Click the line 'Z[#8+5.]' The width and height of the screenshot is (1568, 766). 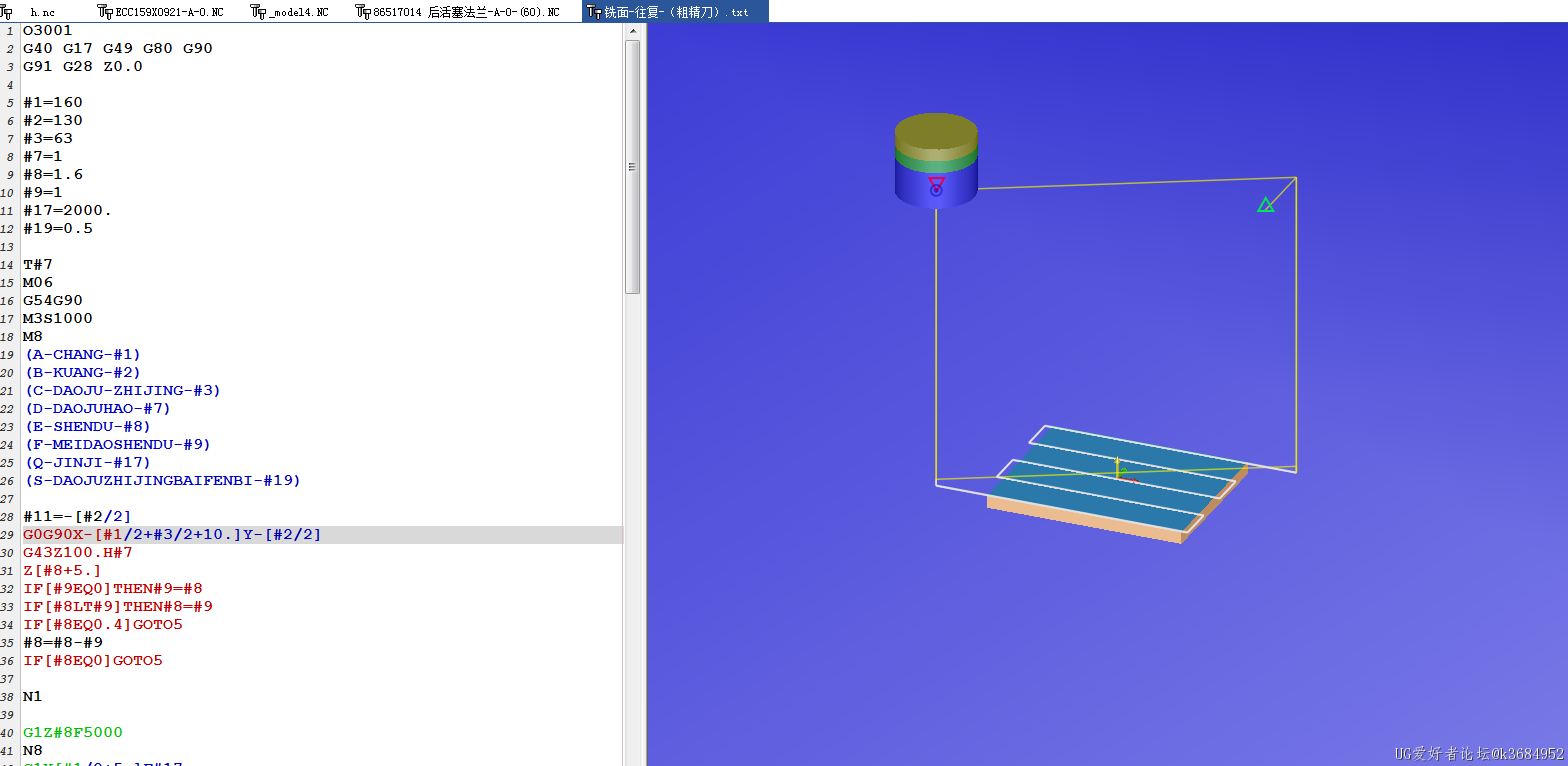click(63, 570)
